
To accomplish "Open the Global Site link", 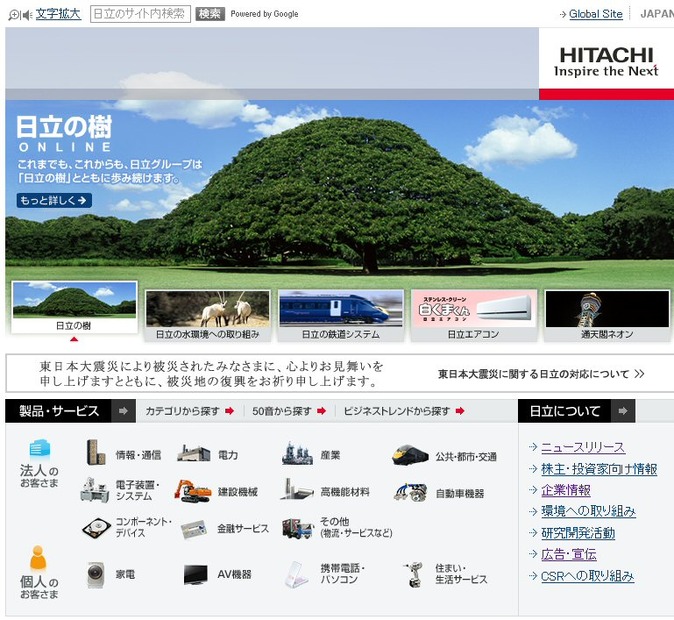I will 595,14.
